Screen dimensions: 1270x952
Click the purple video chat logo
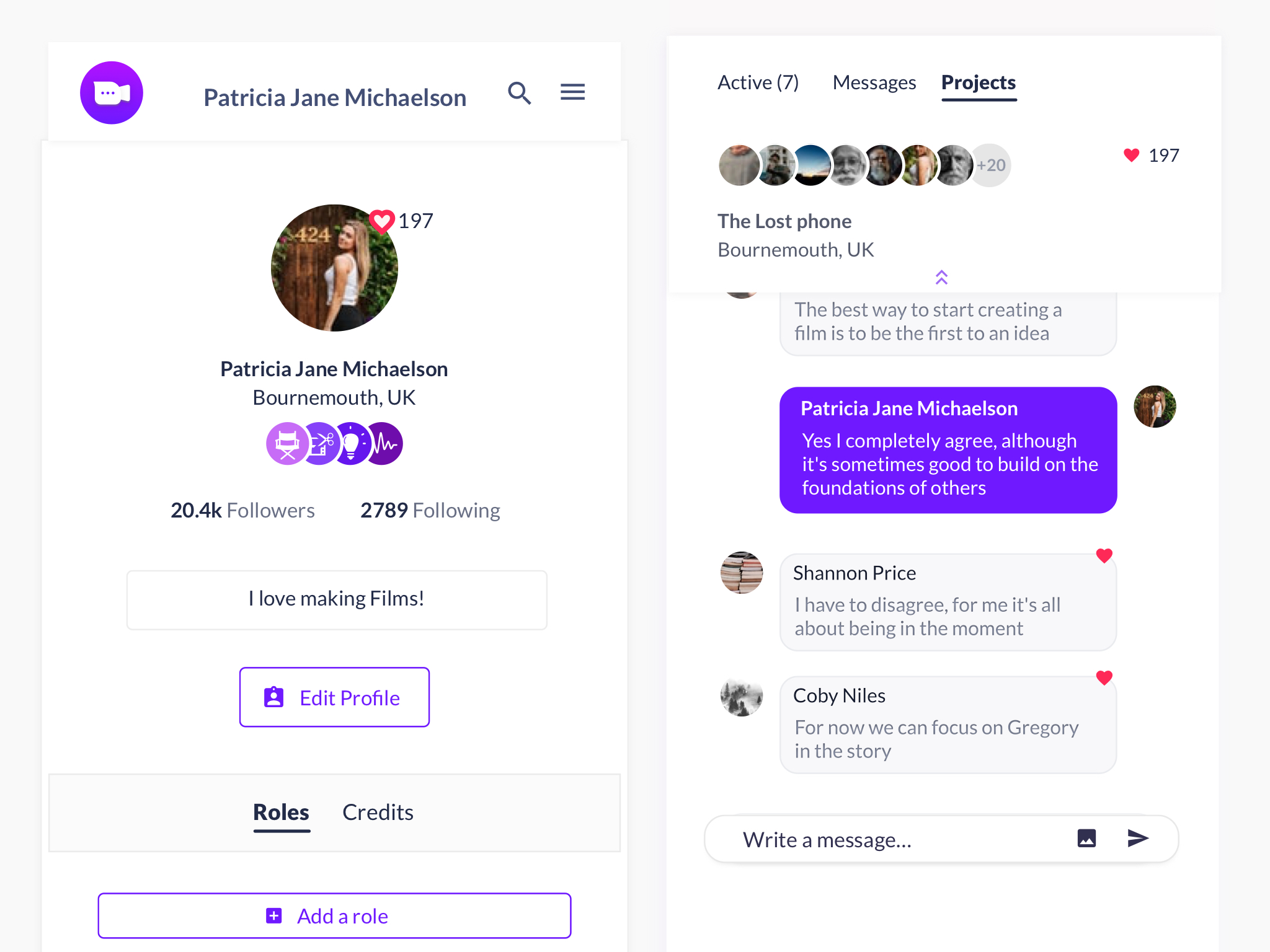[x=112, y=93]
